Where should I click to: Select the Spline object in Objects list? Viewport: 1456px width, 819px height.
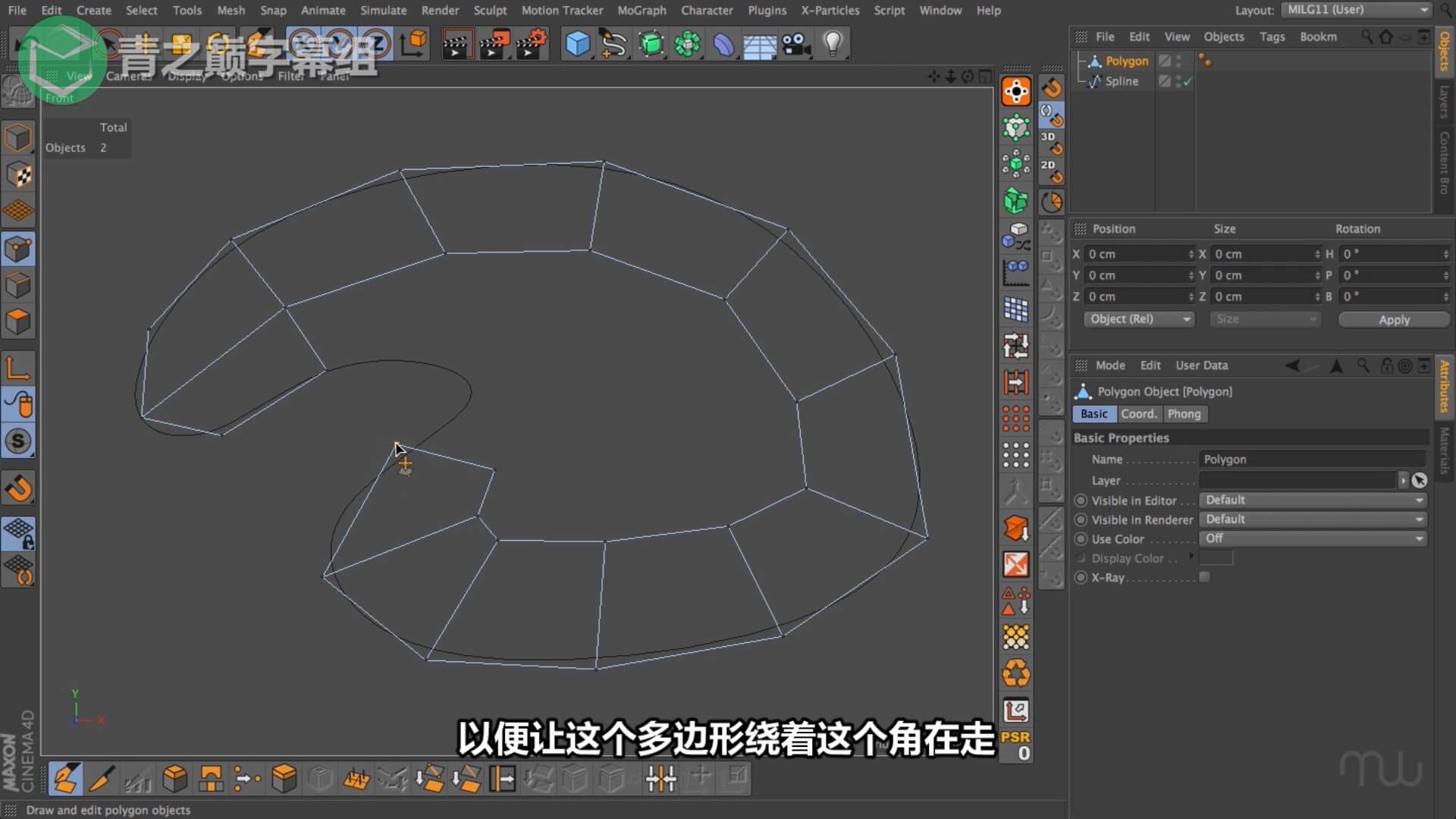point(1121,81)
